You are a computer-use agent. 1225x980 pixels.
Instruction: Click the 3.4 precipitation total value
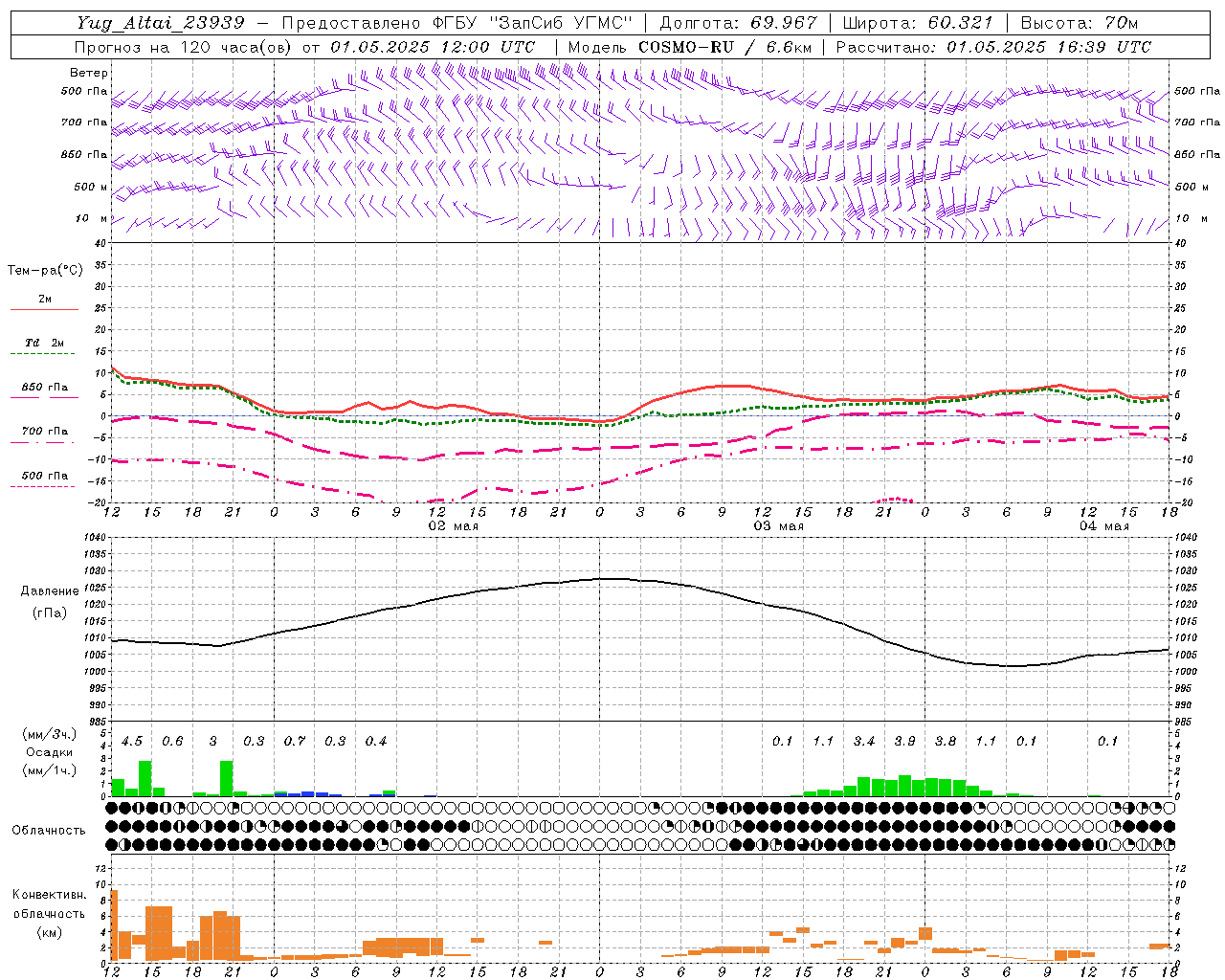point(864,742)
